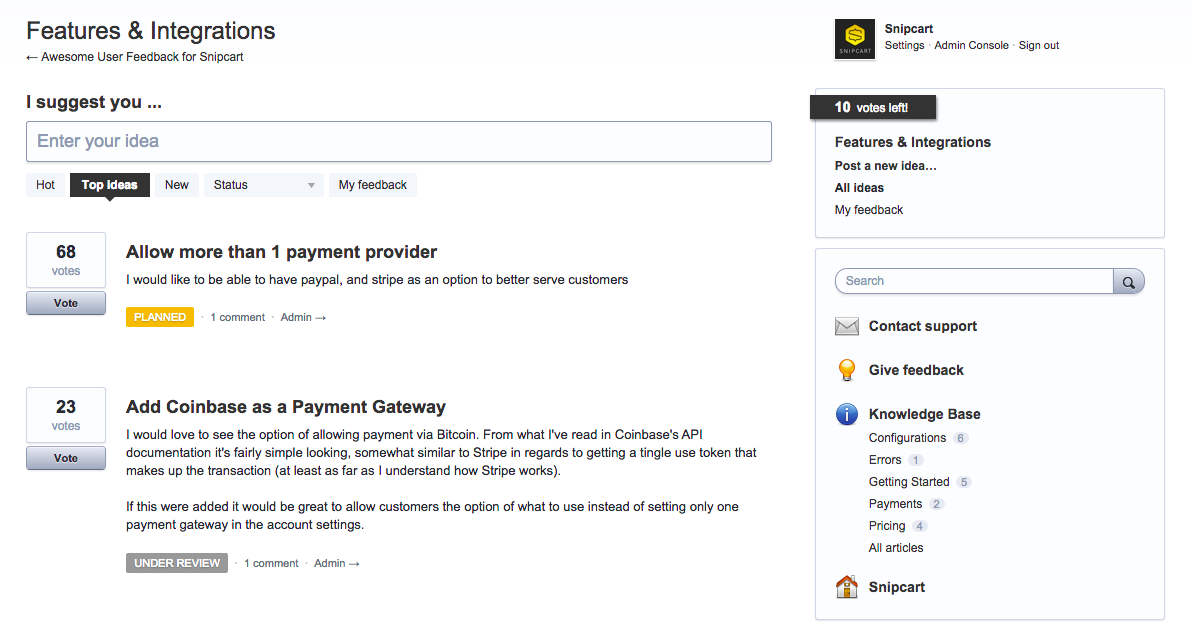This screenshot has height=630, width=1192.
Task: Vote for Allow more than 1 payment provider
Action: 66,303
